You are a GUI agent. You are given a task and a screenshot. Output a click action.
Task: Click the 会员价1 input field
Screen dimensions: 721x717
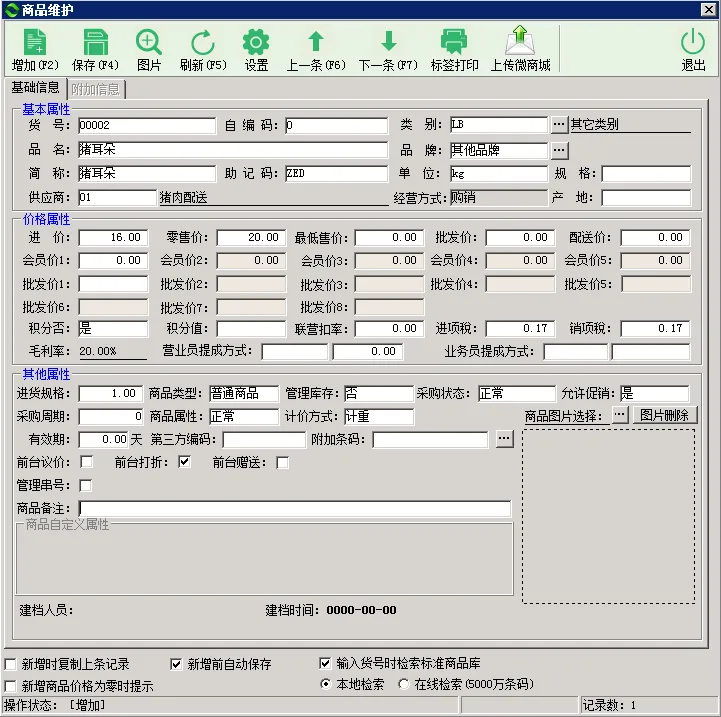113,260
